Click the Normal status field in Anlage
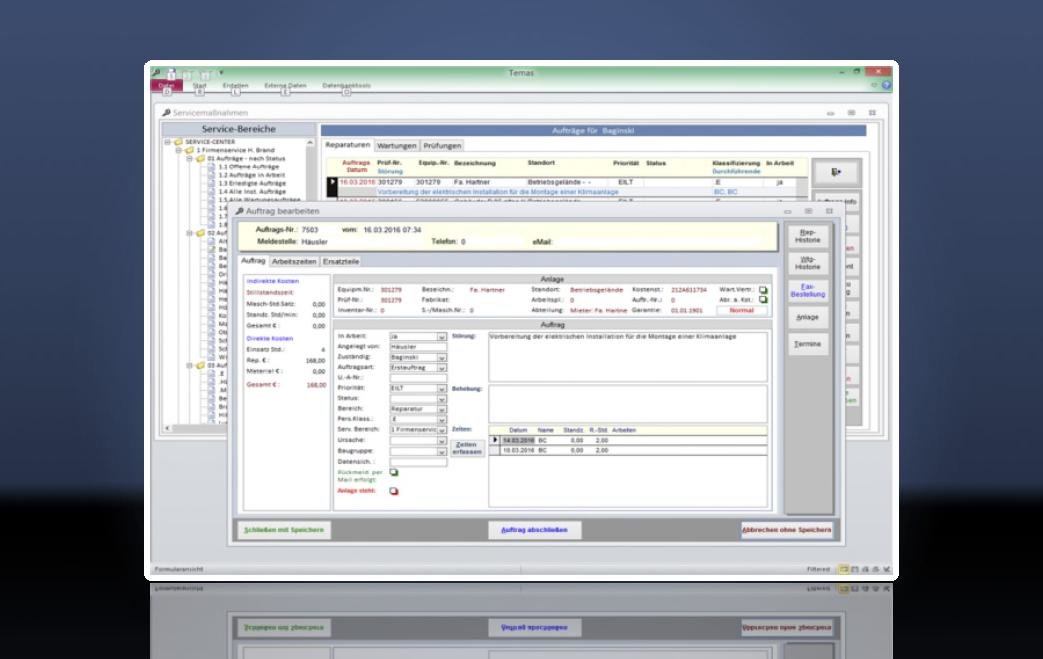This screenshot has width=1043, height=659. (x=742, y=311)
